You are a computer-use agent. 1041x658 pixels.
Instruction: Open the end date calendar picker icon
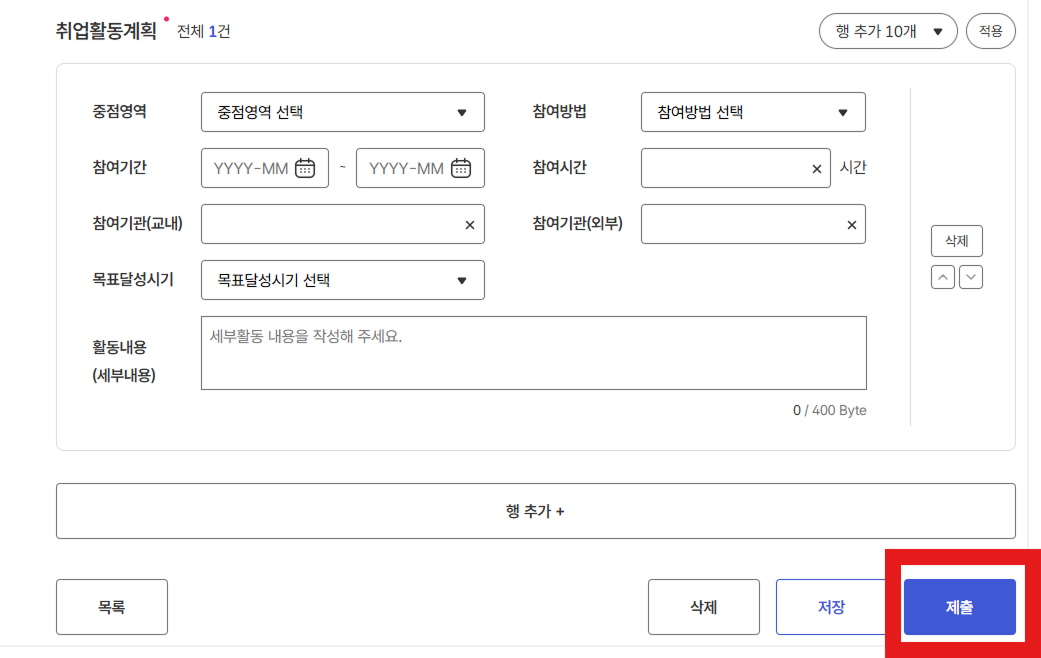coord(461,168)
